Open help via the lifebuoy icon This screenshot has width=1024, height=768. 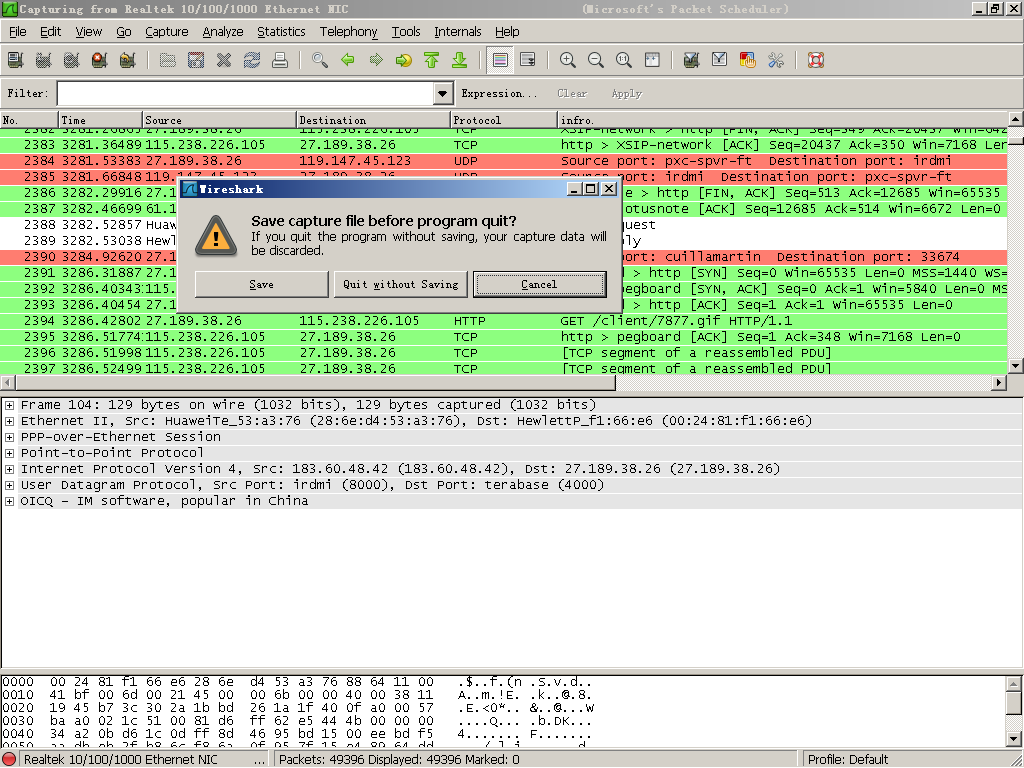click(x=816, y=60)
